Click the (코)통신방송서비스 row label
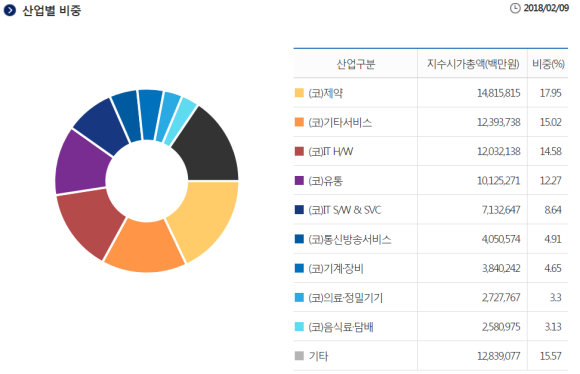This screenshot has height=374, width=580. tap(350, 239)
